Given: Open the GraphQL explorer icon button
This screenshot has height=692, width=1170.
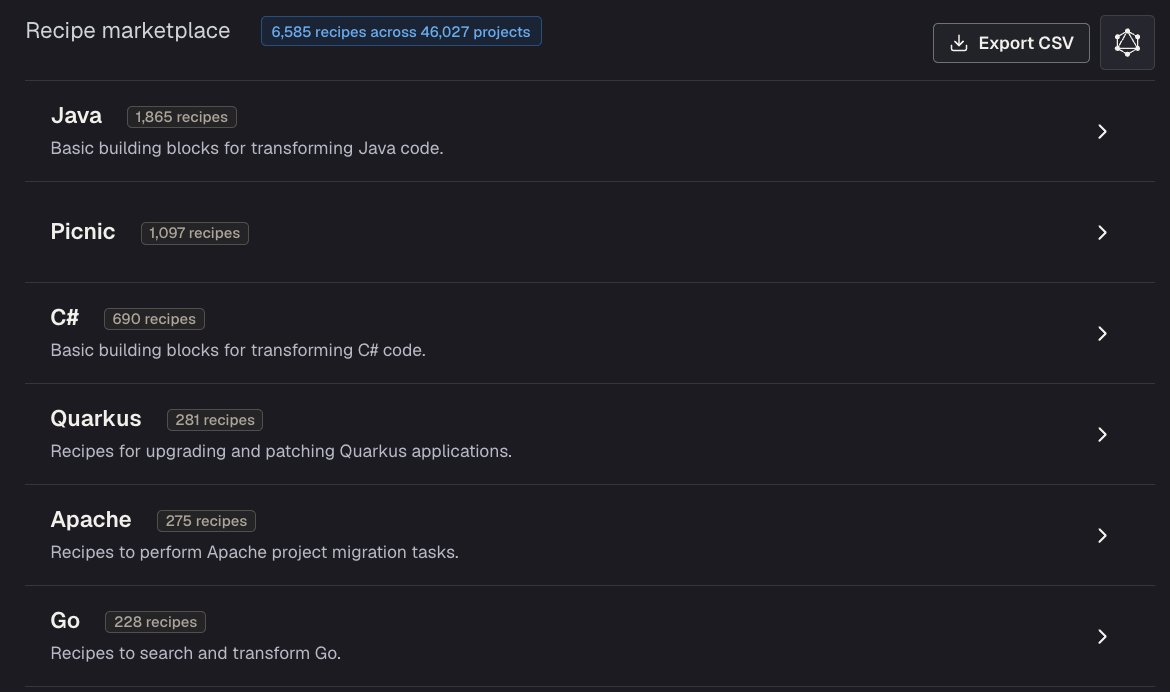Looking at the screenshot, I should point(1127,43).
